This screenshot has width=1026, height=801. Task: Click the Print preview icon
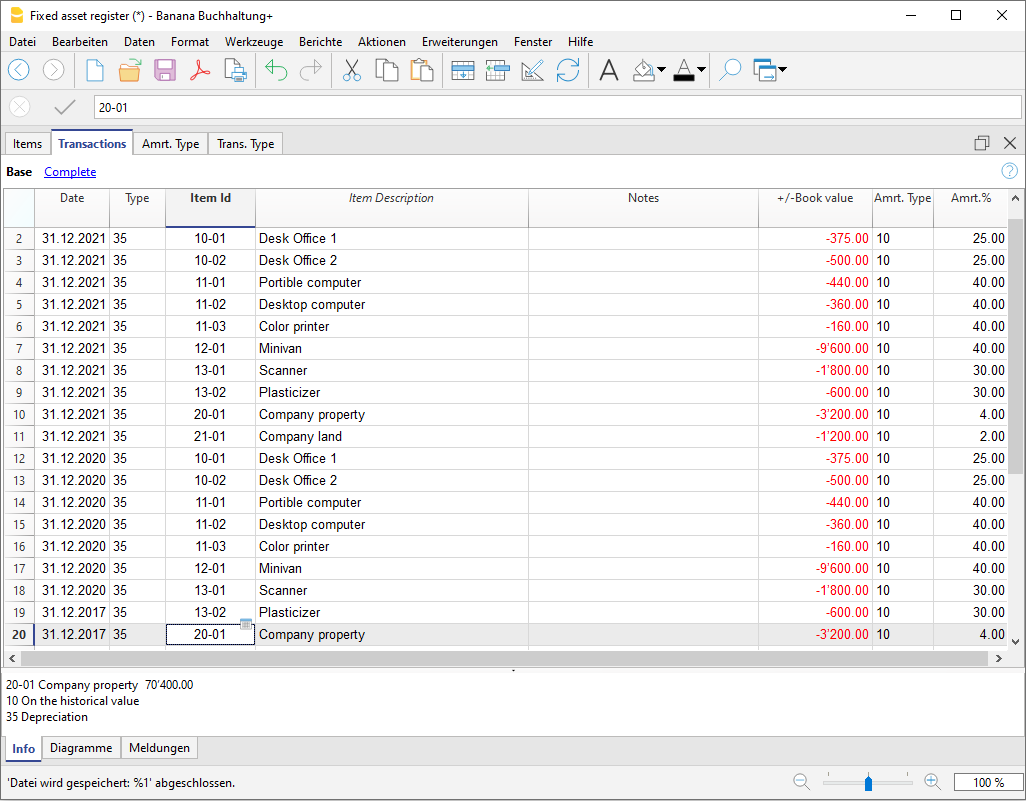235,70
